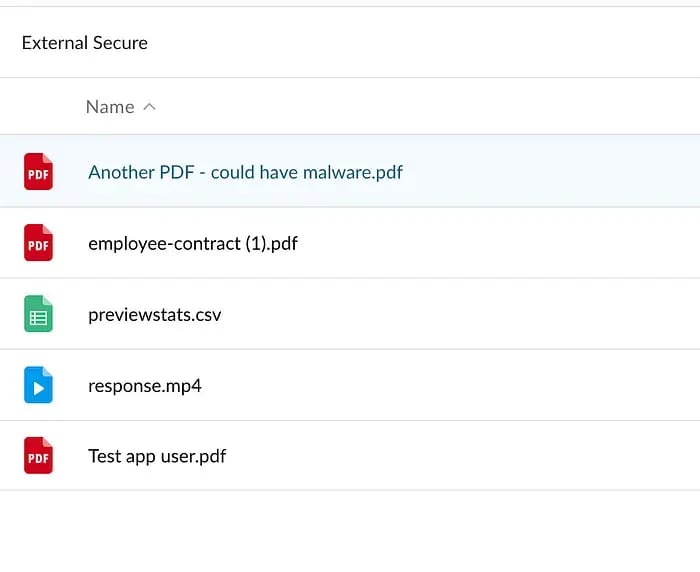Sort files by Name column header

click(x=110, y=107)
